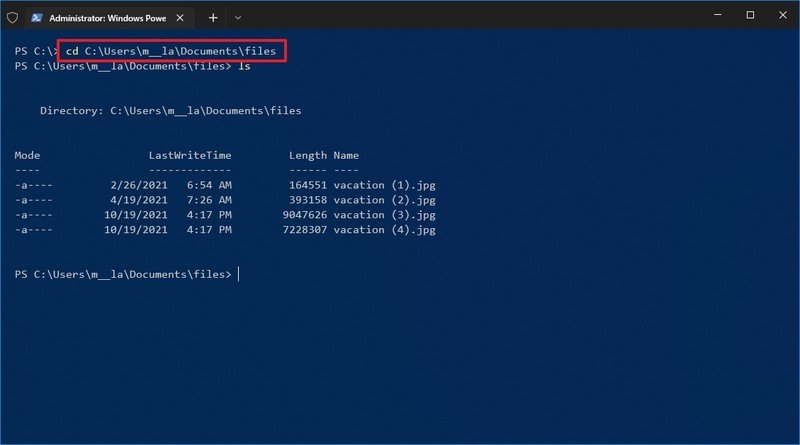
Task: Close the Administrator: Windows PowerShell tab
Action: (x=180, y=17)
